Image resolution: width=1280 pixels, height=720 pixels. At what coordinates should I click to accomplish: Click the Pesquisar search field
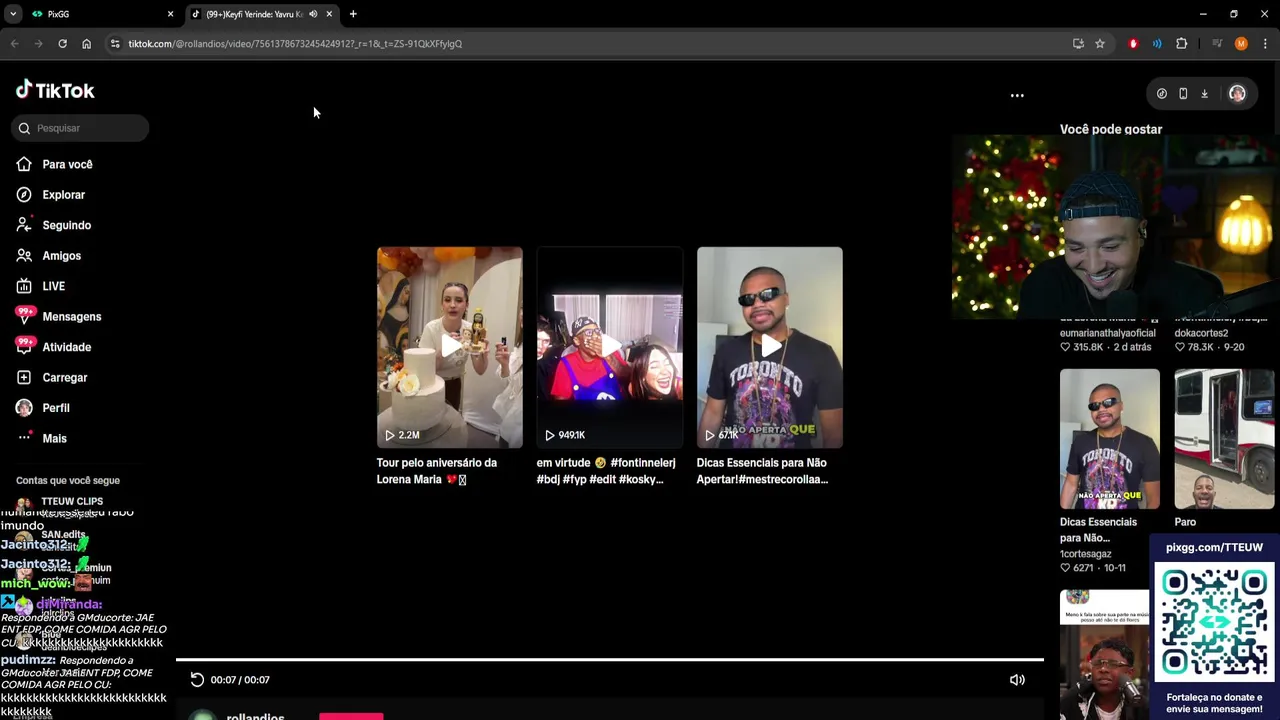[x=82, y=128]
